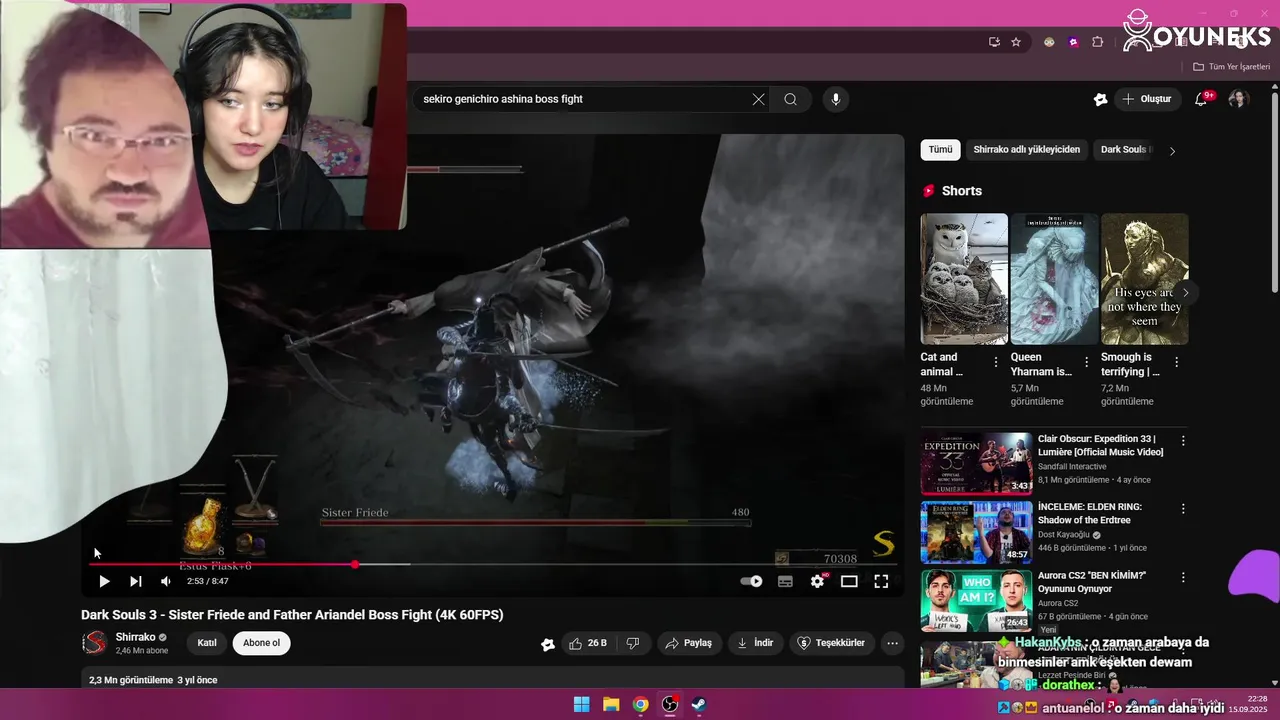Viewport: 1280px width, 720px height.
Task: Open Clair Obscur Expedition 33 Lumière video
Action: click(x=1100, y=445)
